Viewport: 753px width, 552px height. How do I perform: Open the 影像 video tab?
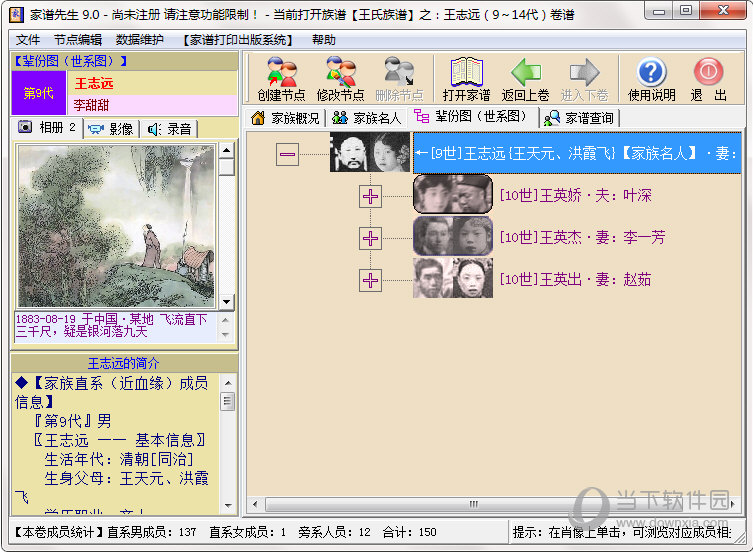pyautogui.click(x=111, y=129)
